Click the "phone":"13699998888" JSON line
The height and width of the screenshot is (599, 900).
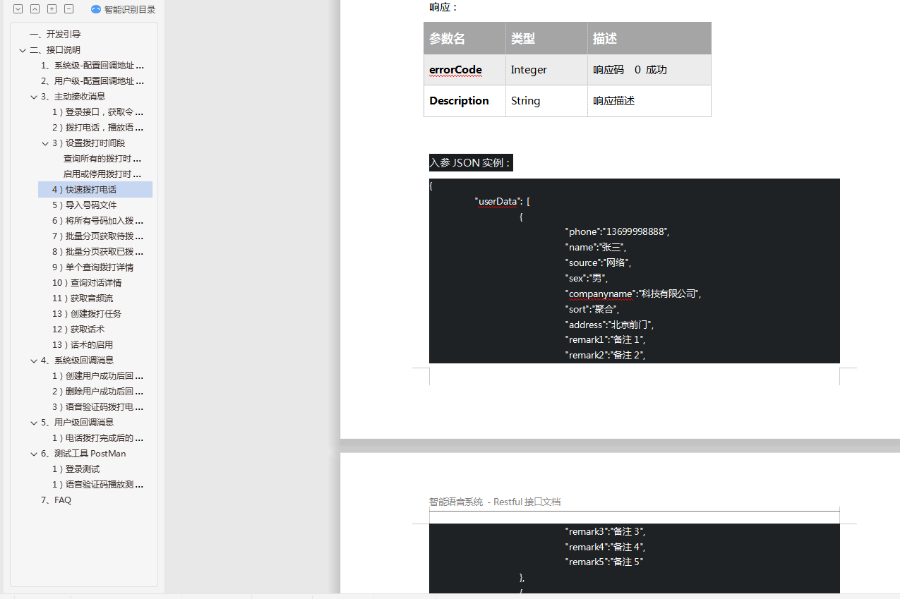click(x=618, y=232)
